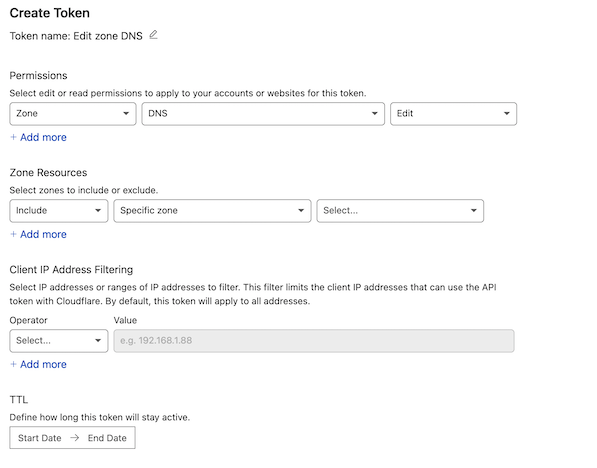Click the Create Token heading
This screenshot has width=597, height=468.
(x=49, y=13)
